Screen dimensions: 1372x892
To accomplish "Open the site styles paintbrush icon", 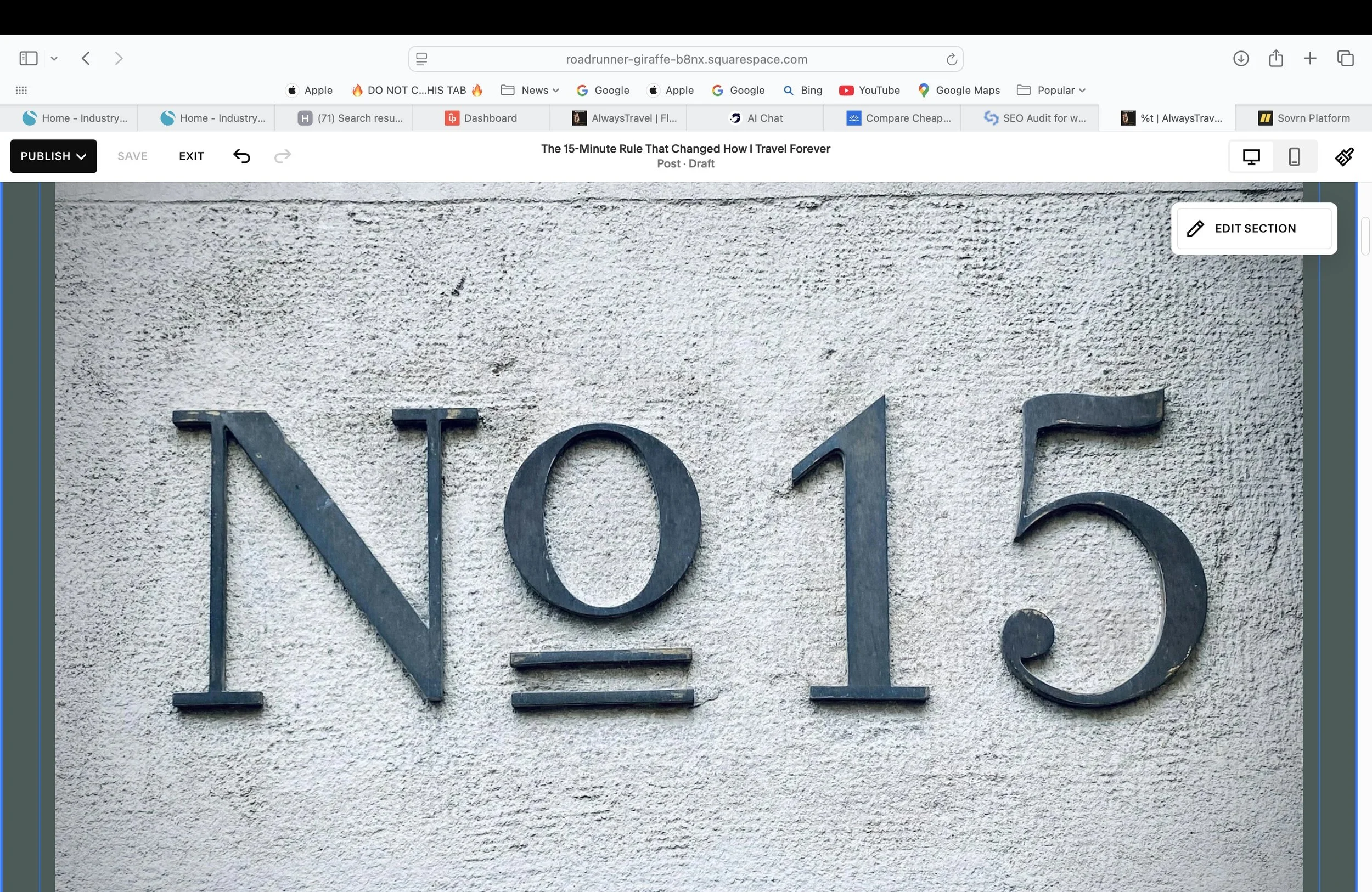I will 1345,156.
